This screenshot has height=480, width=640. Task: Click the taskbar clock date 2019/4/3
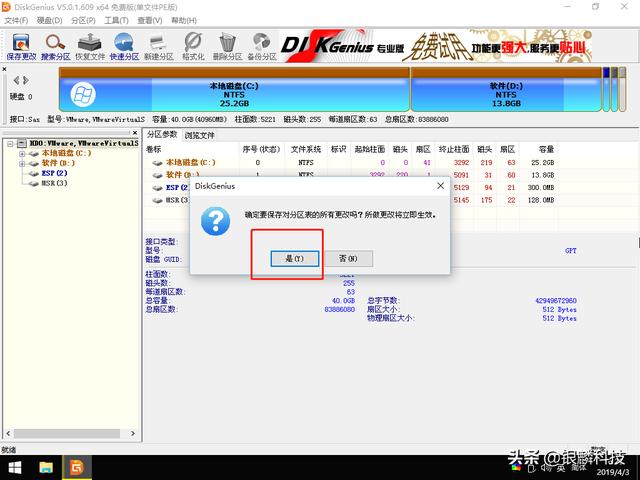(x=613, y=472)
